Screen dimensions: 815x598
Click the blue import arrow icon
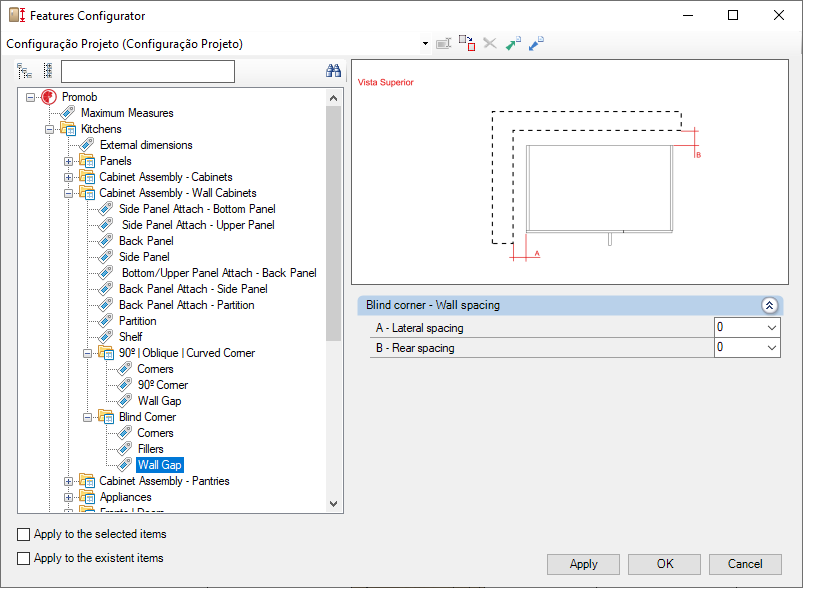536,44
